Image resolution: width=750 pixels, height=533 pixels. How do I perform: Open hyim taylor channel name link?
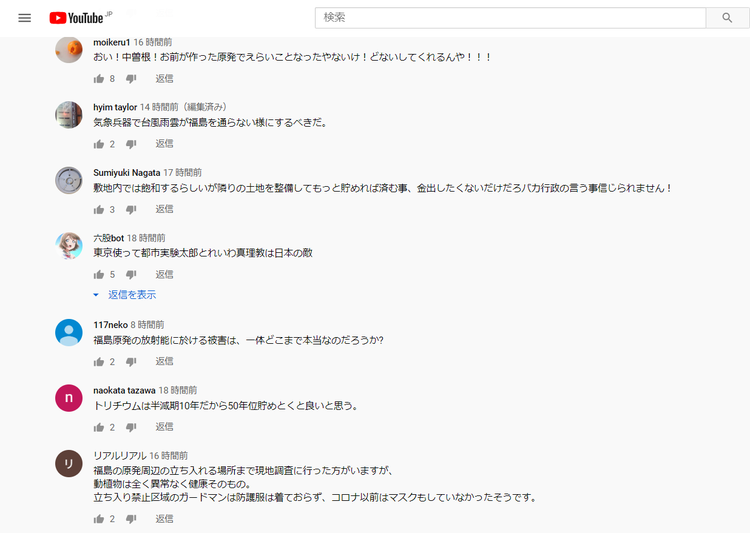115,108
